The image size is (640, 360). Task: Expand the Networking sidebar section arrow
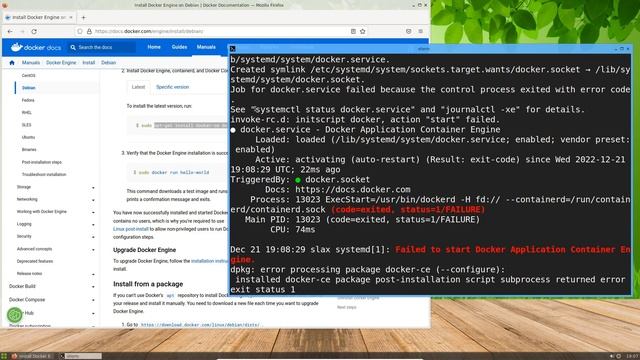click(93, 200)
